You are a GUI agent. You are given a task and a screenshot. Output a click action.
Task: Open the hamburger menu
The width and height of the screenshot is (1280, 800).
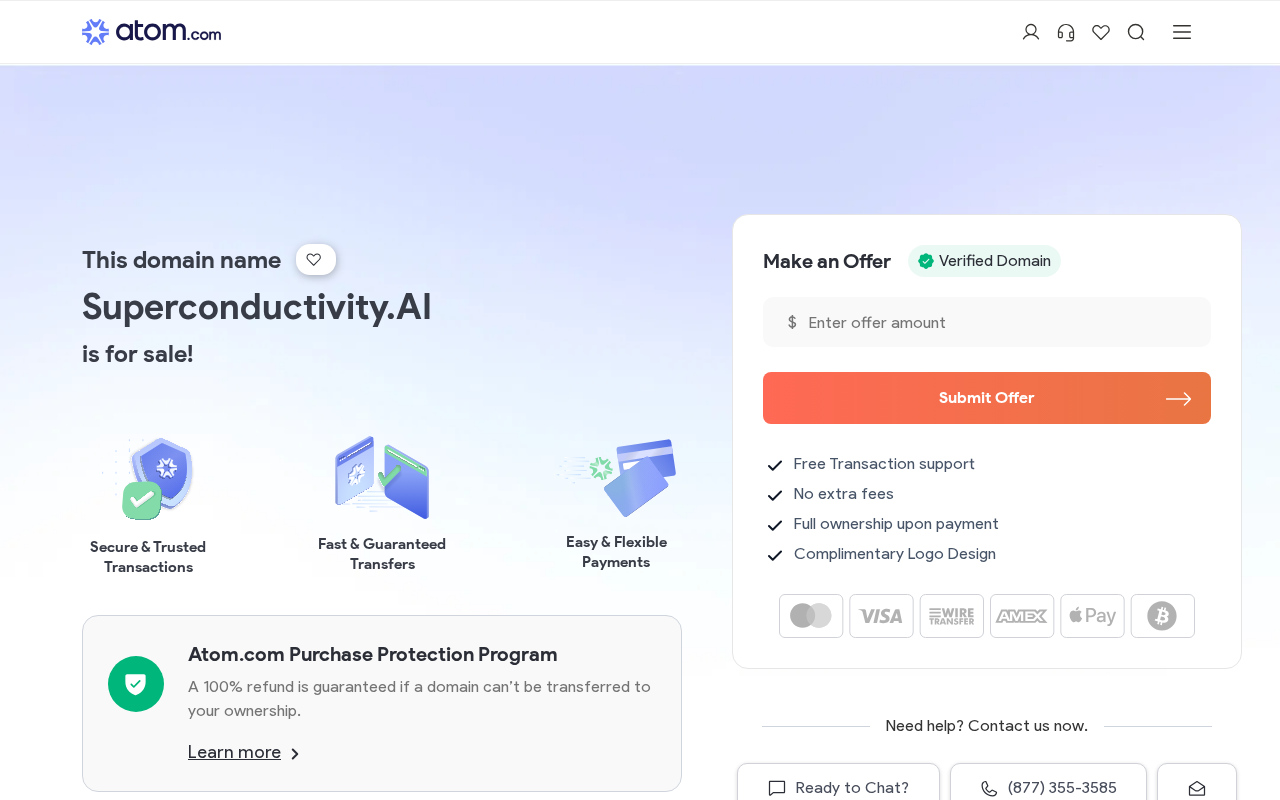[x=1182, y=32]
